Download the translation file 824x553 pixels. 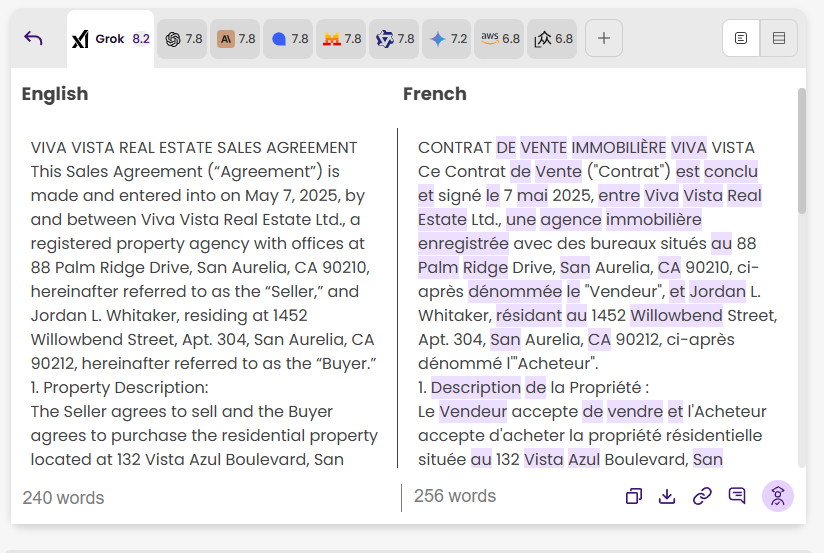[667, 496]
